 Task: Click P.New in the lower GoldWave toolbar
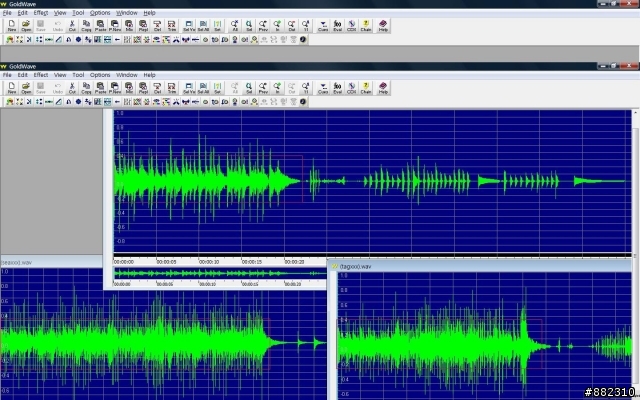pos(115,87)
